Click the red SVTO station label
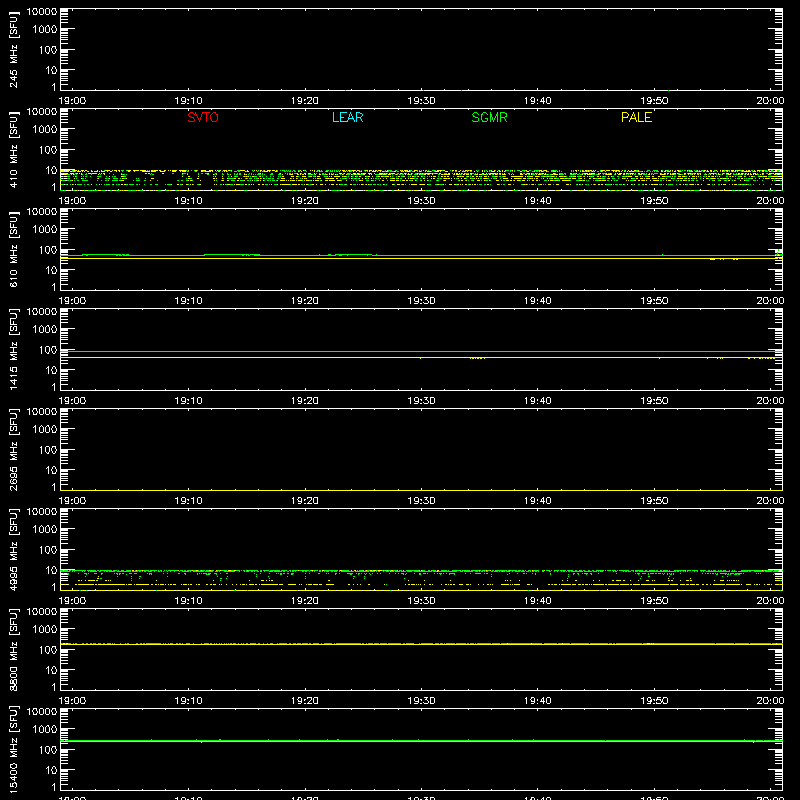This screenshot has height=800, width=800. 203,117
